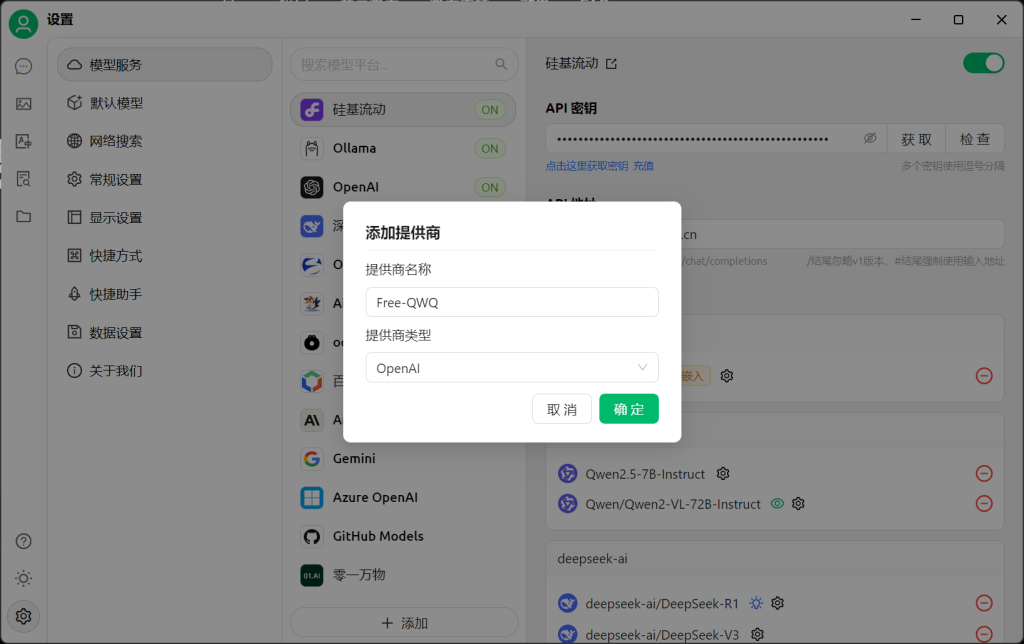Remove the Qwen2-VL-72B-Instruct model
This screenshot has height=644, width=1024.
[984, 504]
